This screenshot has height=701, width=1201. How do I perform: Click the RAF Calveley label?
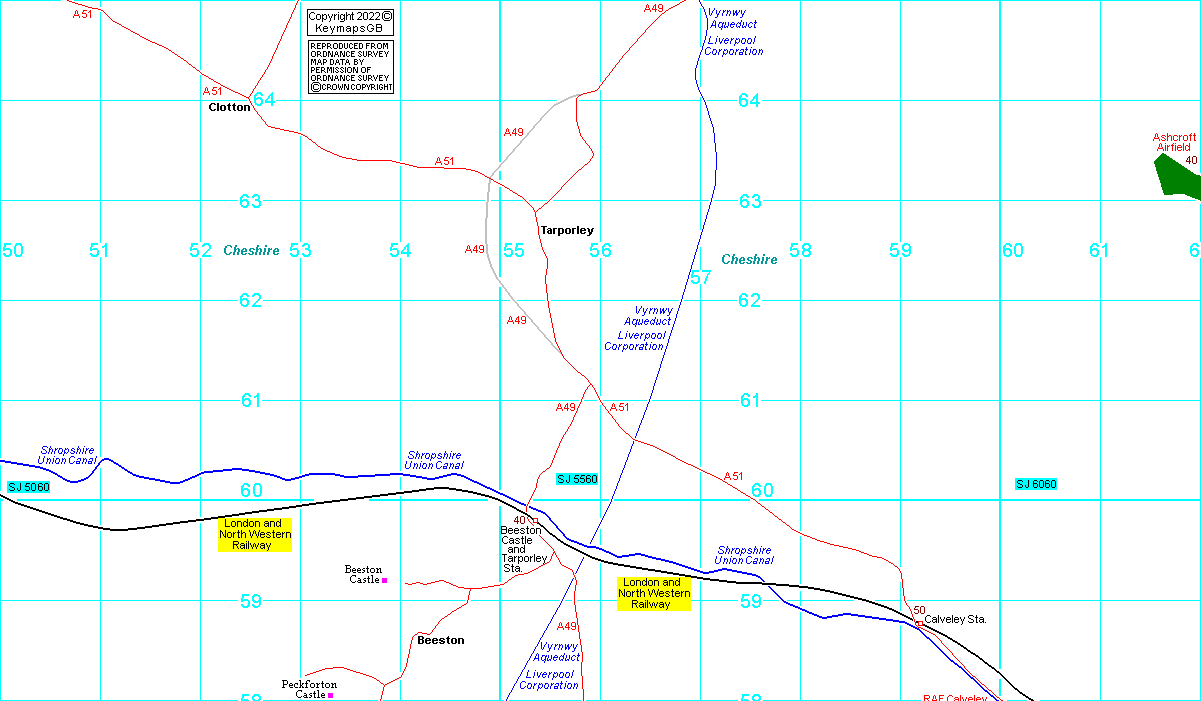(954, 697)
